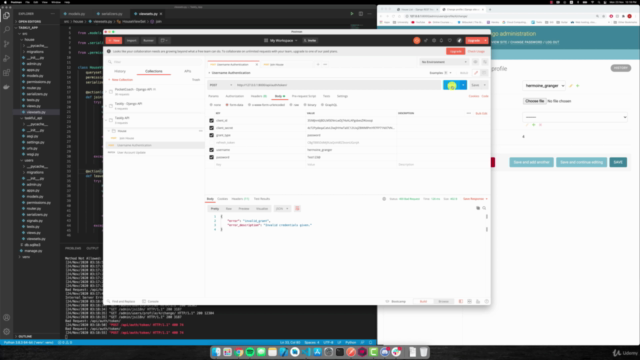The image size is (640, 360).
Task: Open VS Code Accounts icon
Action: click(x=7, y=317)
